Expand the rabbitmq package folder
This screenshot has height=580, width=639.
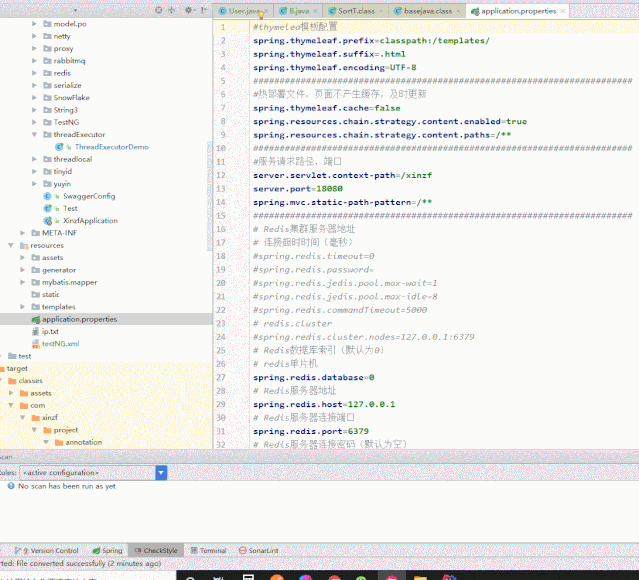(34, 61)
